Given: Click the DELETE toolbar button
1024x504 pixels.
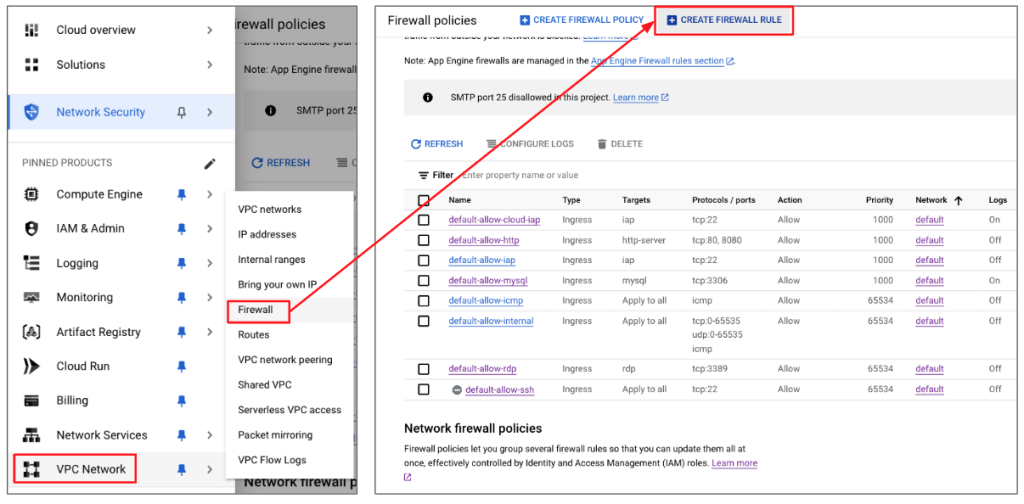Looking at the screenshot, I should [x=620, y=144].
